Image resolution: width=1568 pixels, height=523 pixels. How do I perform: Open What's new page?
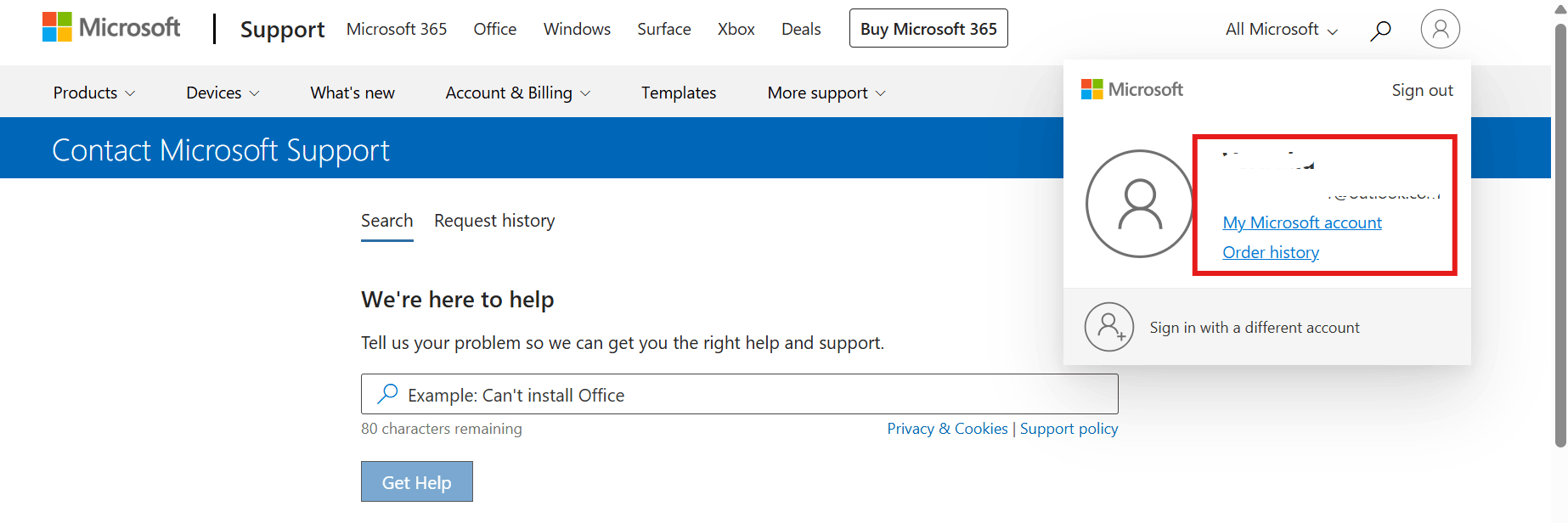coord(353,93)
